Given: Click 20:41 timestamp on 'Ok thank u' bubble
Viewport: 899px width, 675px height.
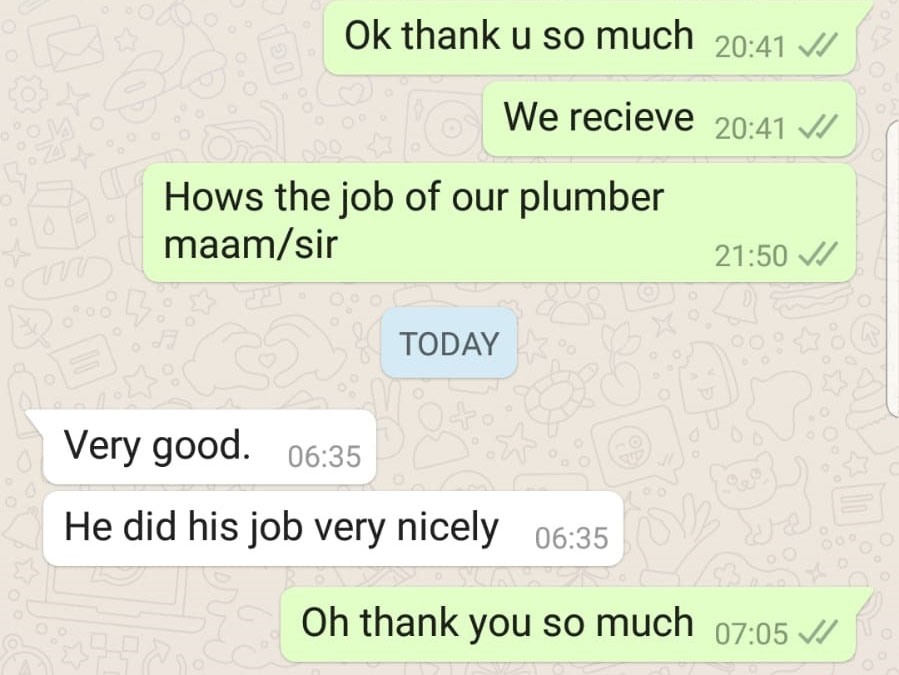Looking at the screenshot, I should pyautogui.click(x=750, y=46).
